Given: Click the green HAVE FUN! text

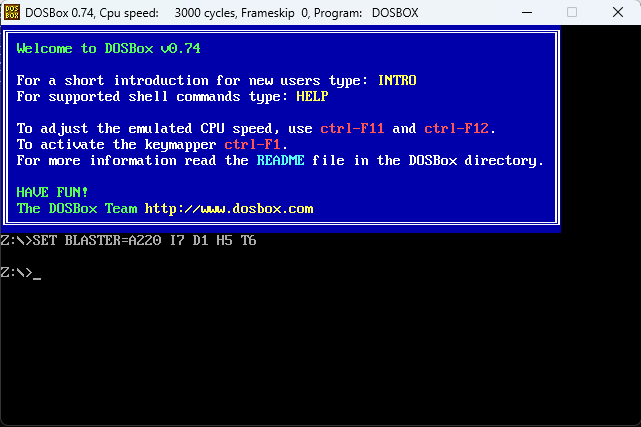Looking at the screenshot, I should (x=52, y=192).
